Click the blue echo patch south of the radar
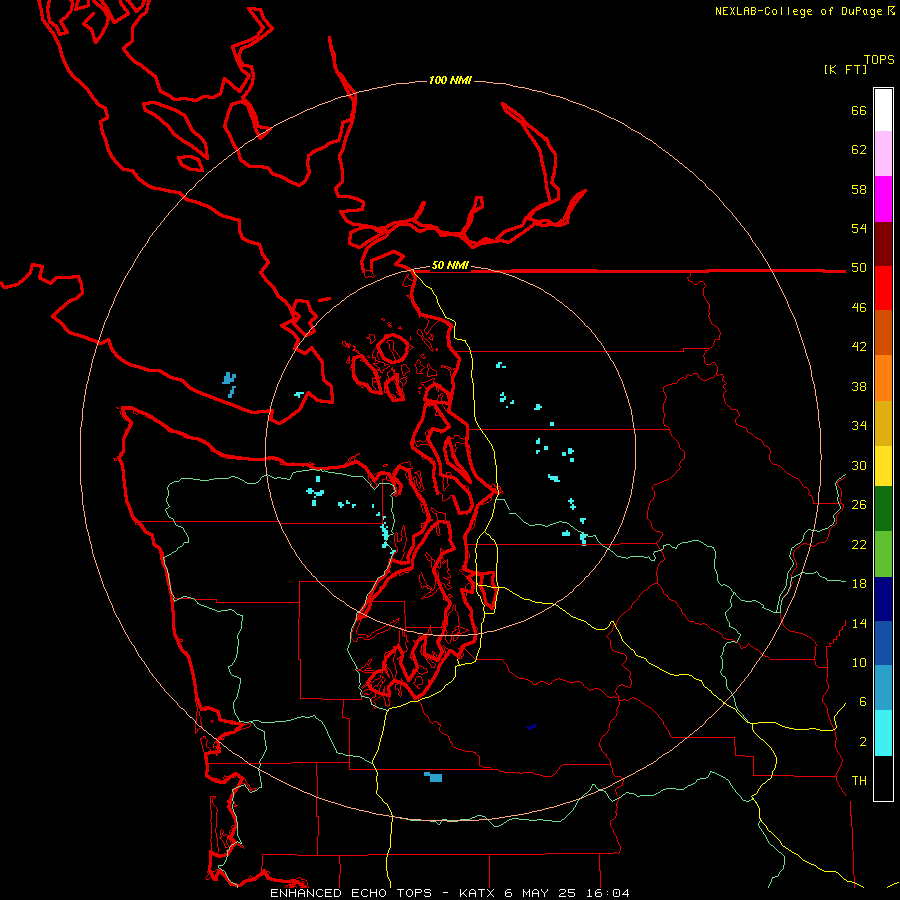The height and width of the screenshot is (900, 900). click(434, 777)
